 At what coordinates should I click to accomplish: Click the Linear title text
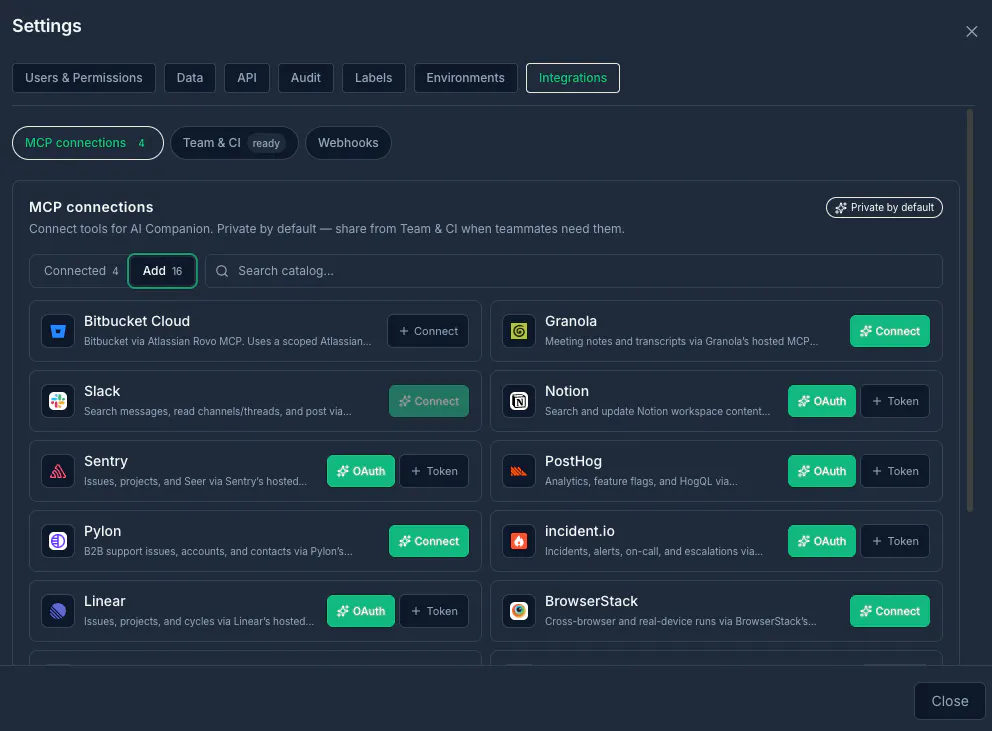[104, 601]
